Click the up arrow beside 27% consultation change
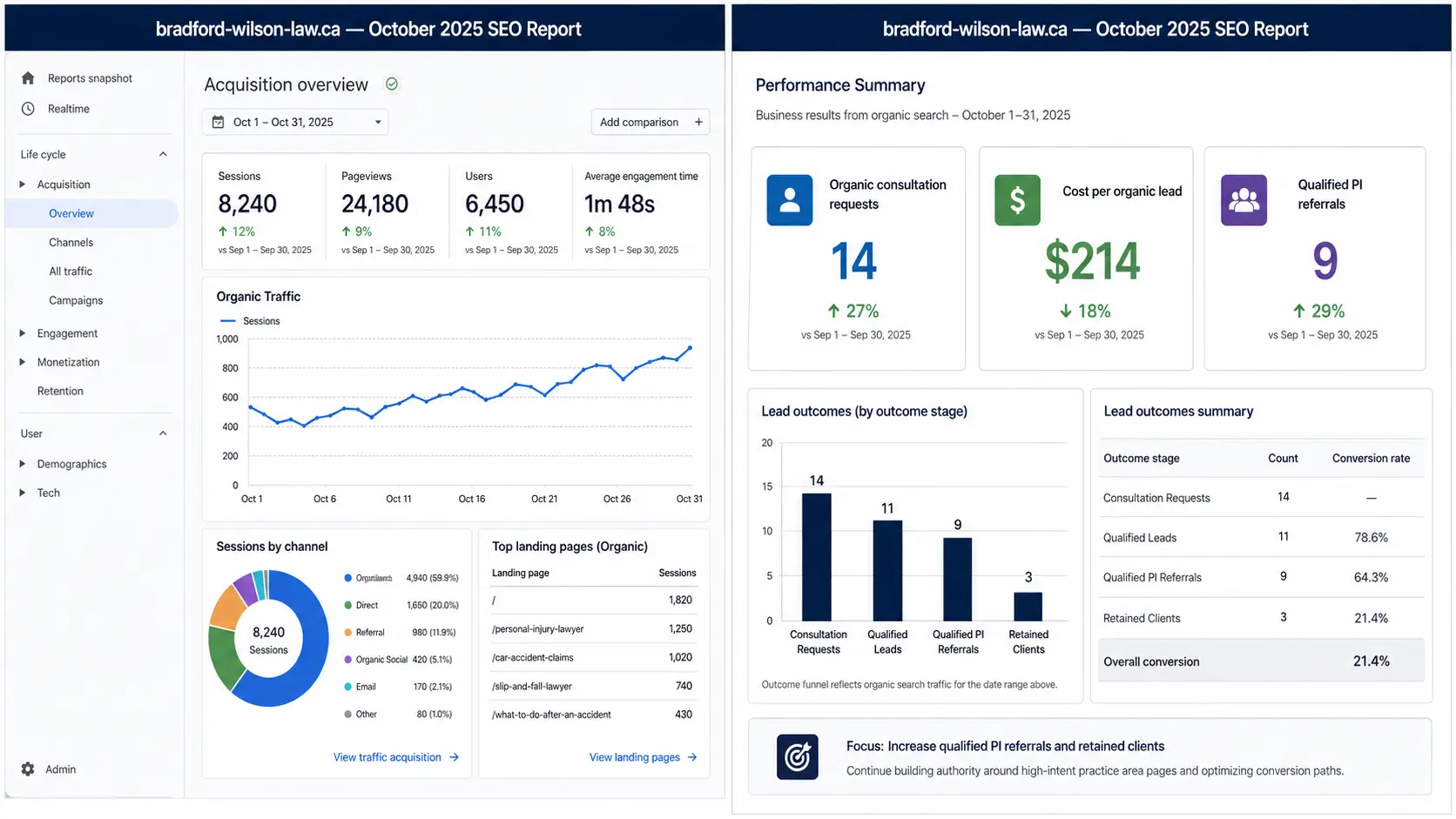 (x=833, y=311)
